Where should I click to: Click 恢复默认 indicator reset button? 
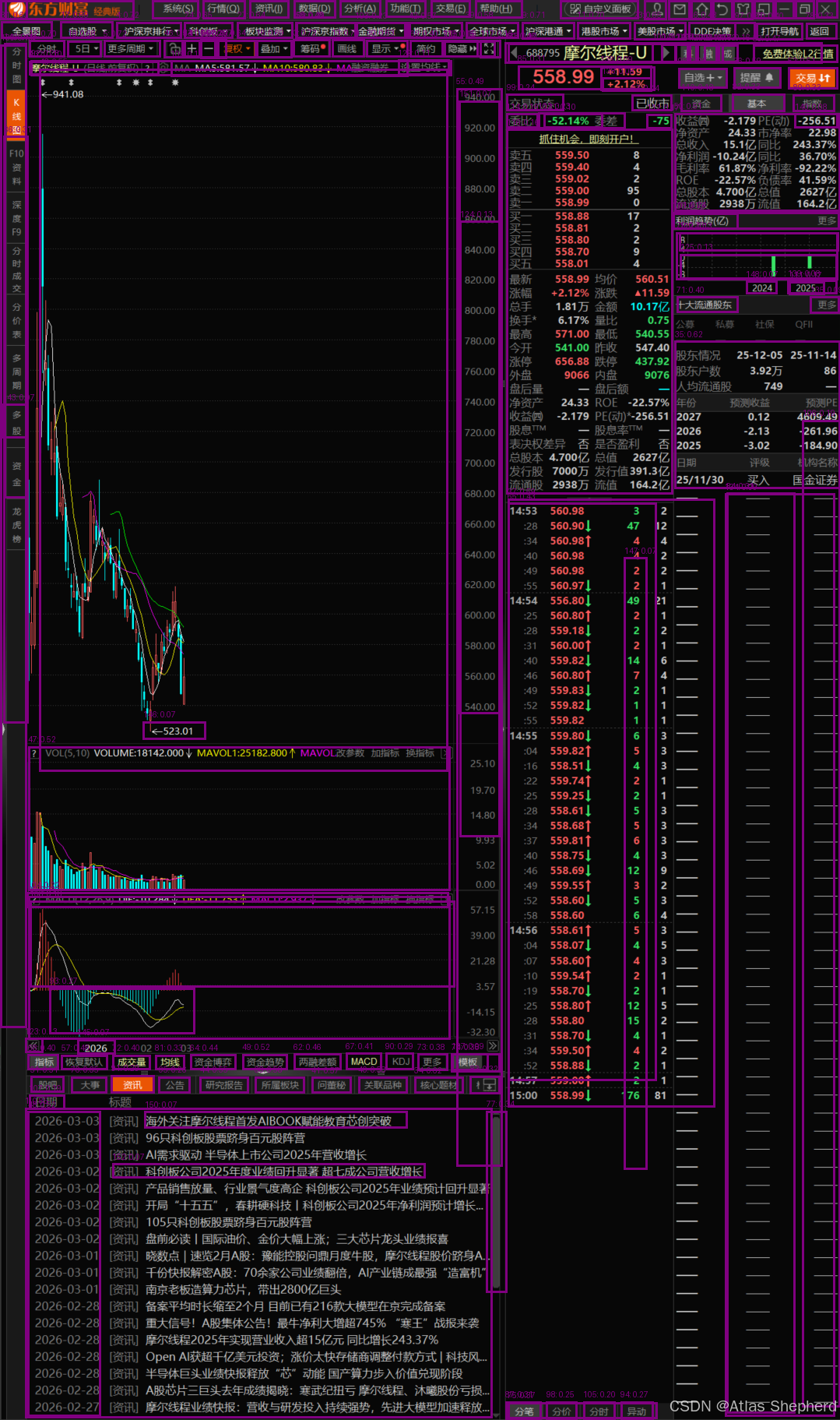(84, 1062)
